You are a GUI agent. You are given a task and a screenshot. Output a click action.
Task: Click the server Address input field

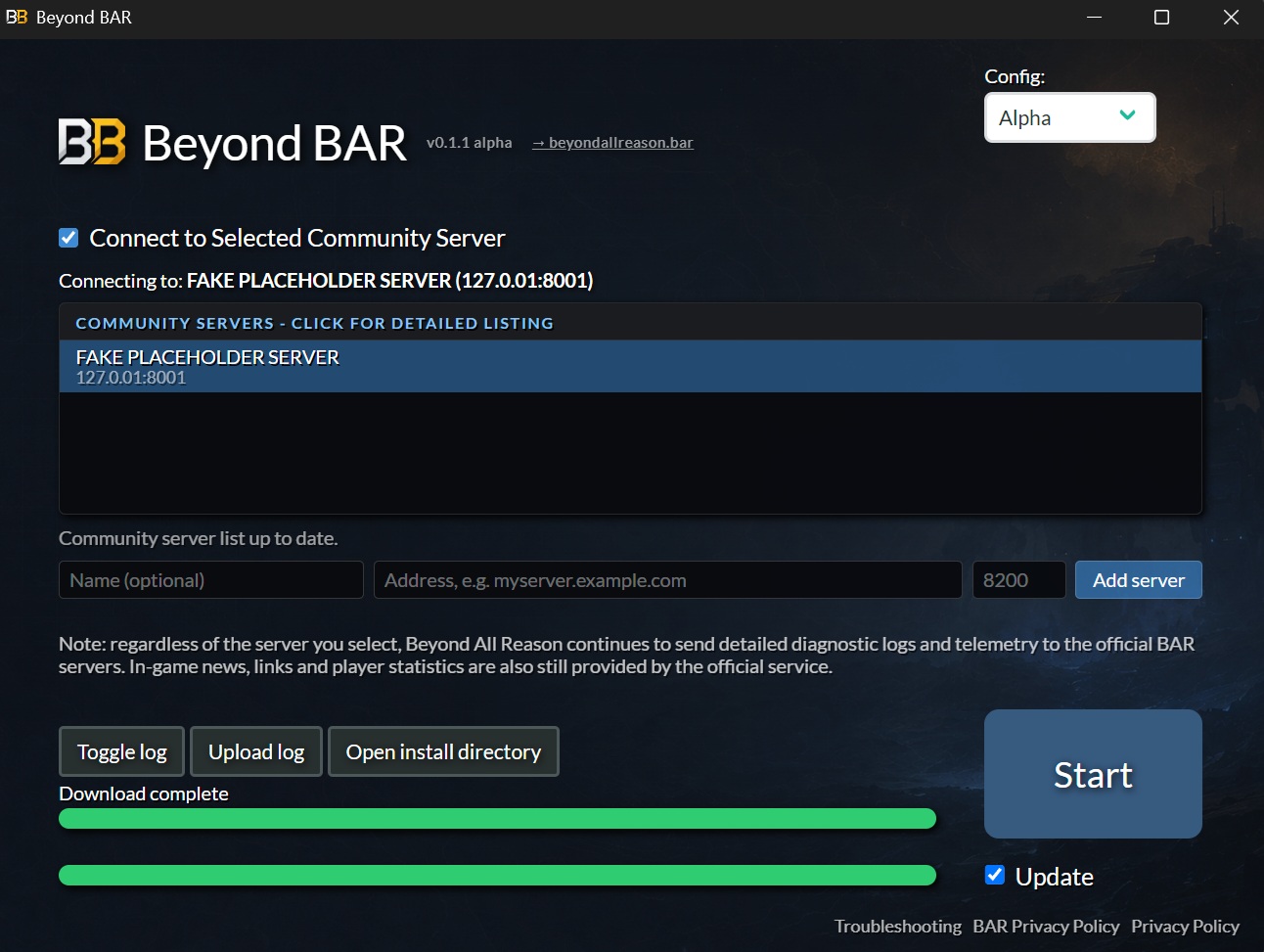pyautogui.click(x=668, y=580)
